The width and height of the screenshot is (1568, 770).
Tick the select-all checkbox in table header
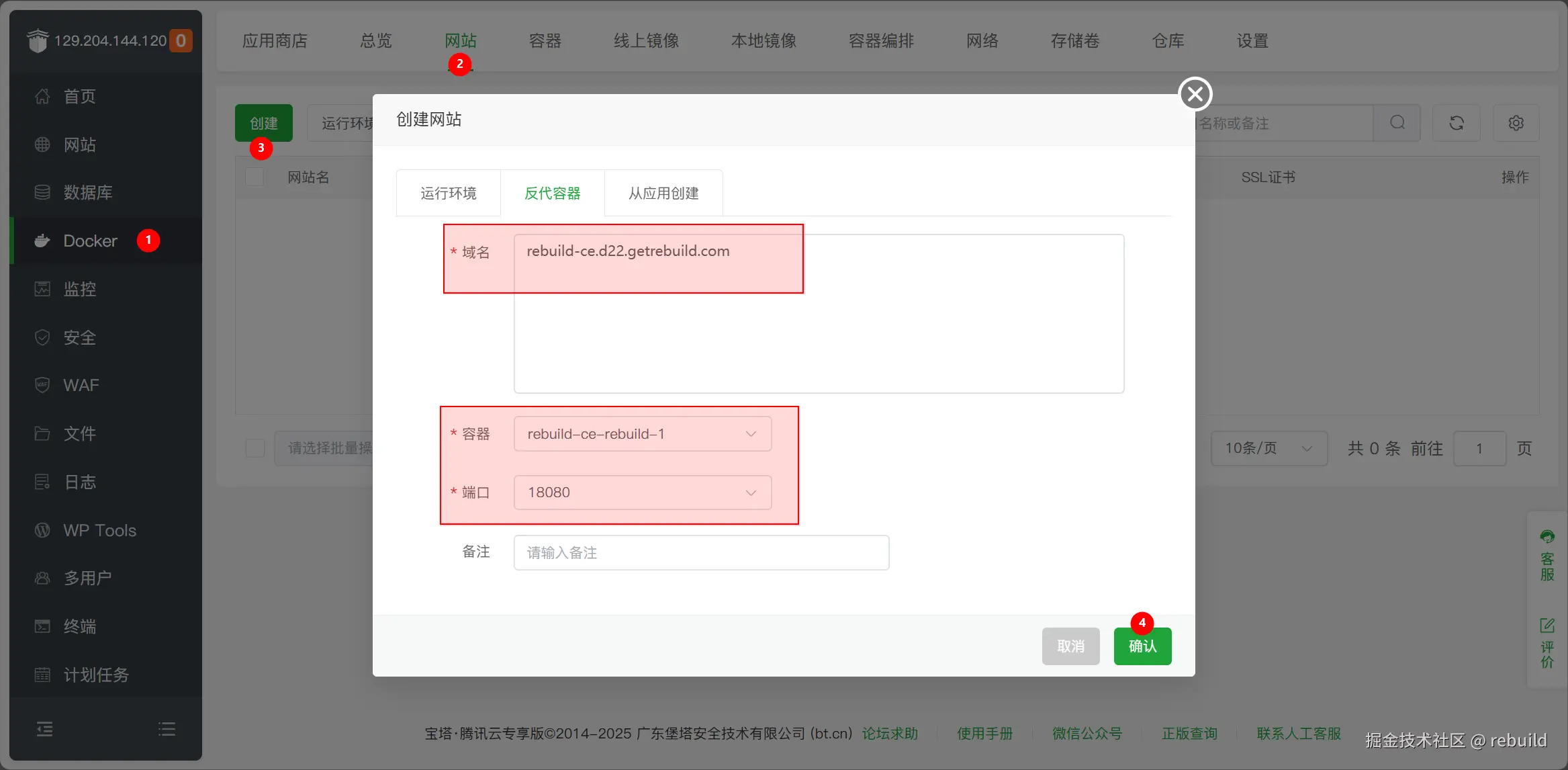point(255,177)
